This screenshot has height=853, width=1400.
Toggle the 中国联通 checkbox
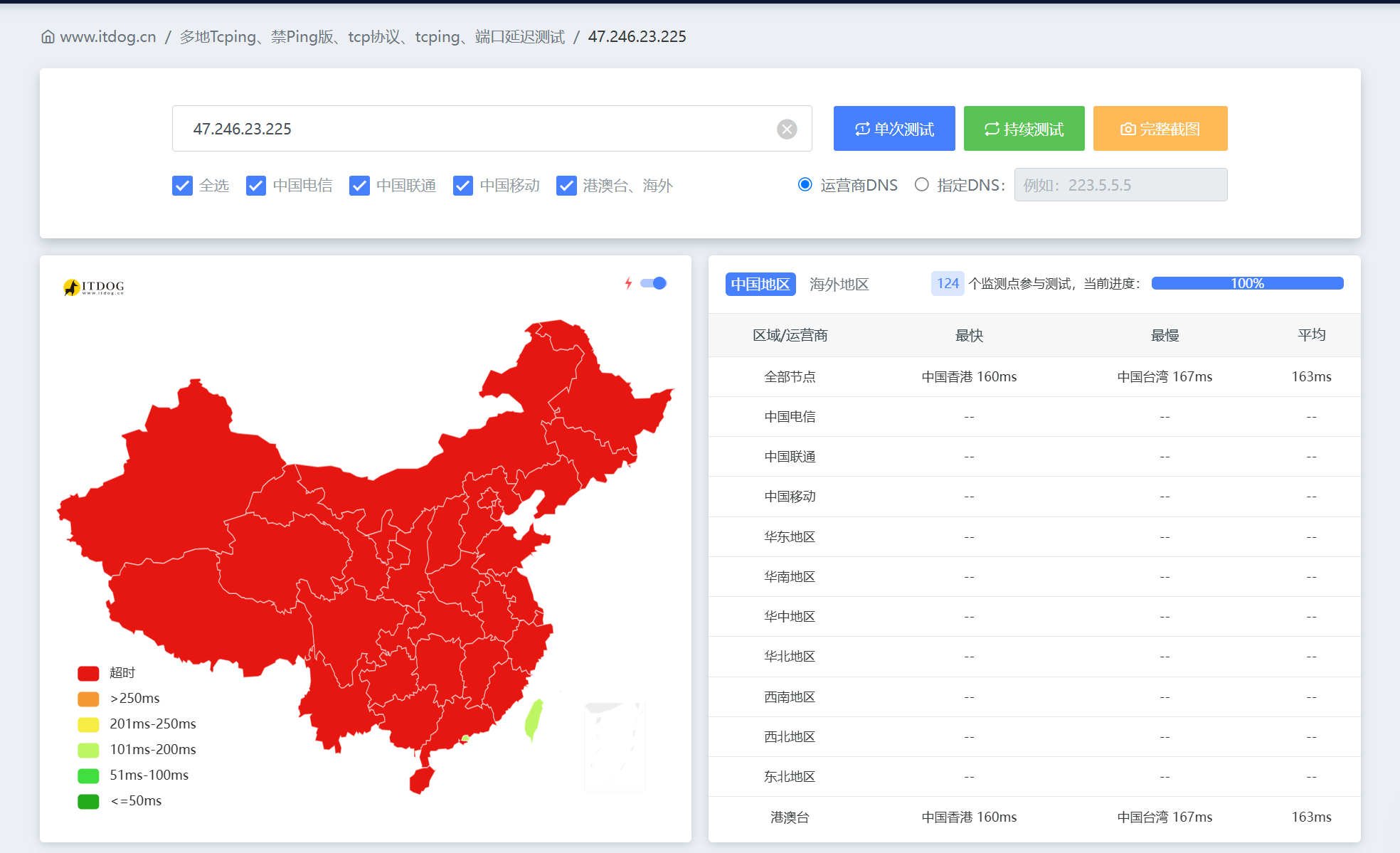pos(359,186)
